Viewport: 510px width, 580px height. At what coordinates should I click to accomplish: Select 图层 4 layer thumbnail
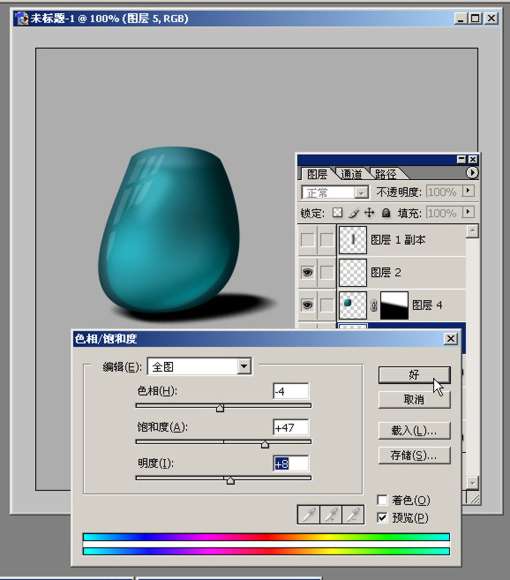[353, 305]
